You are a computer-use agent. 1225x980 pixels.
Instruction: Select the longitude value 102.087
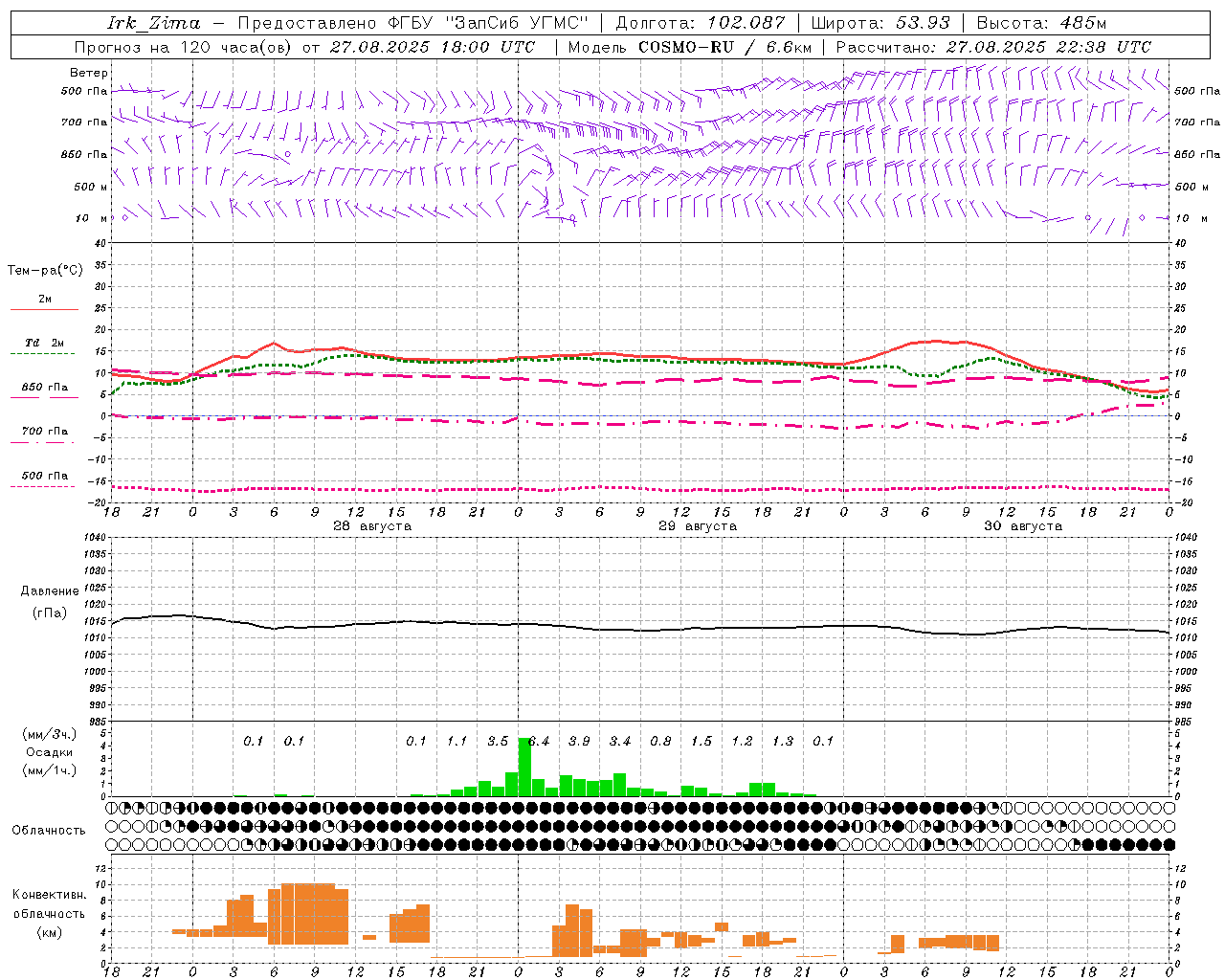pyautogui.click(x=746, y=23)
